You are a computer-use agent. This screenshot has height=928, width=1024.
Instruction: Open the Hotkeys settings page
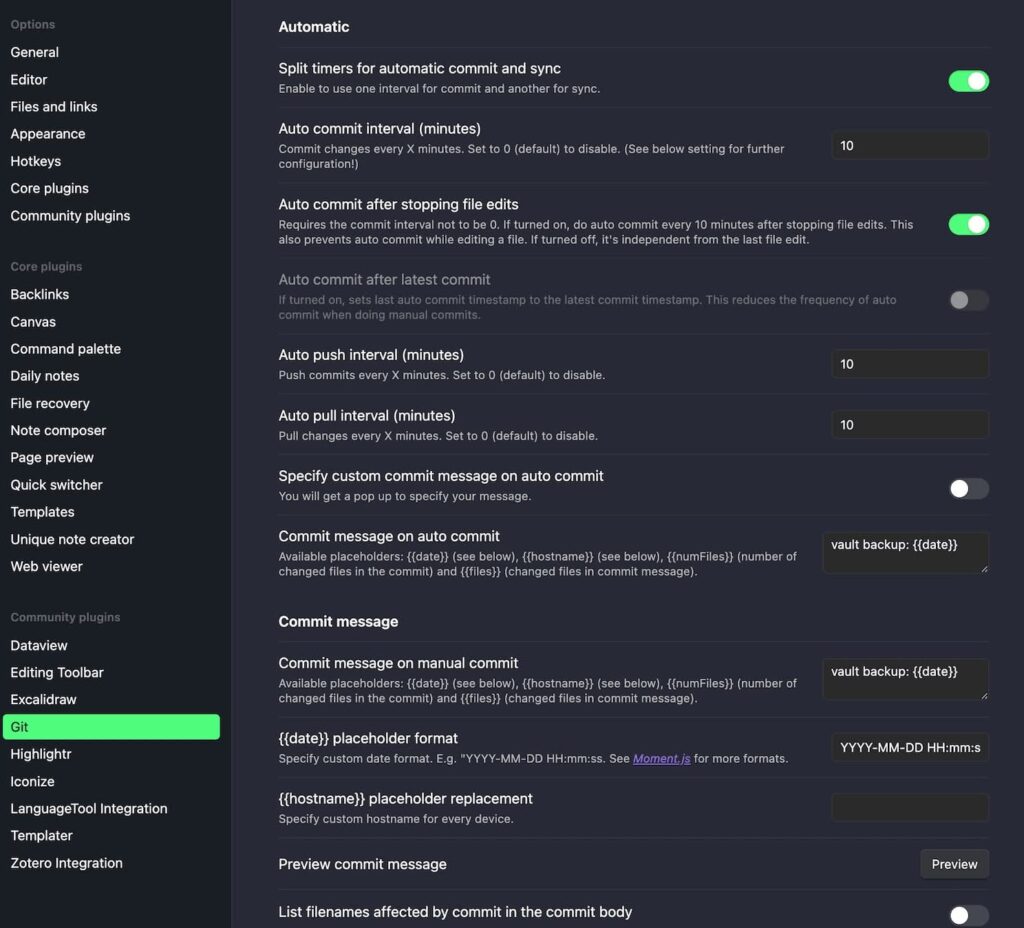pyautogui.click(x=35, y=161)
